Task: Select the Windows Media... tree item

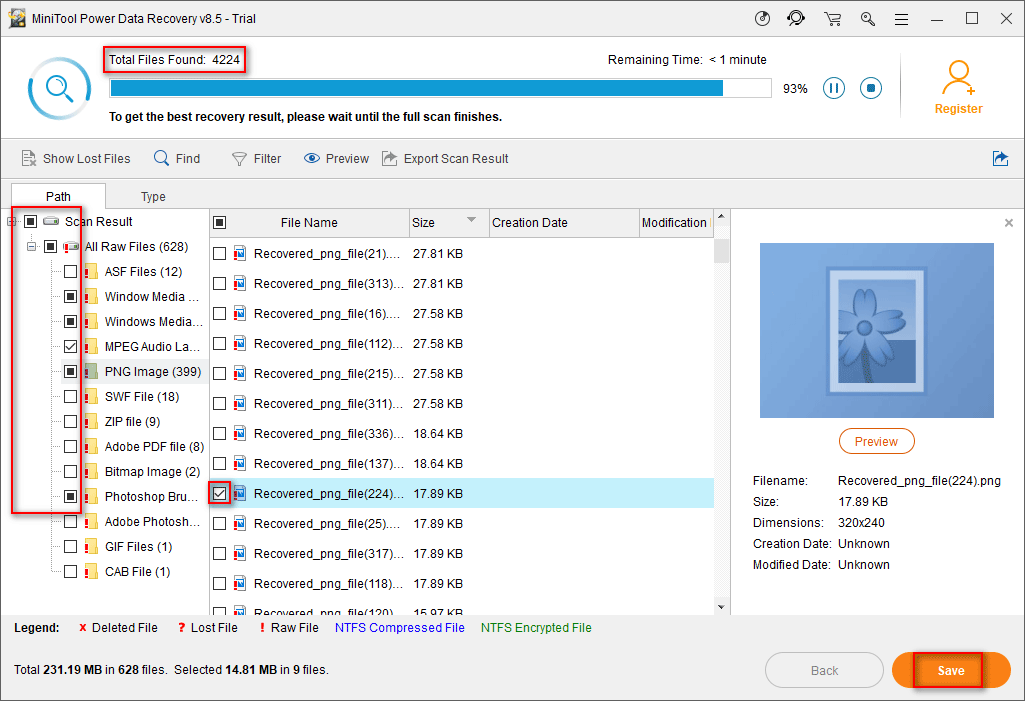Action: click(154, 321)
